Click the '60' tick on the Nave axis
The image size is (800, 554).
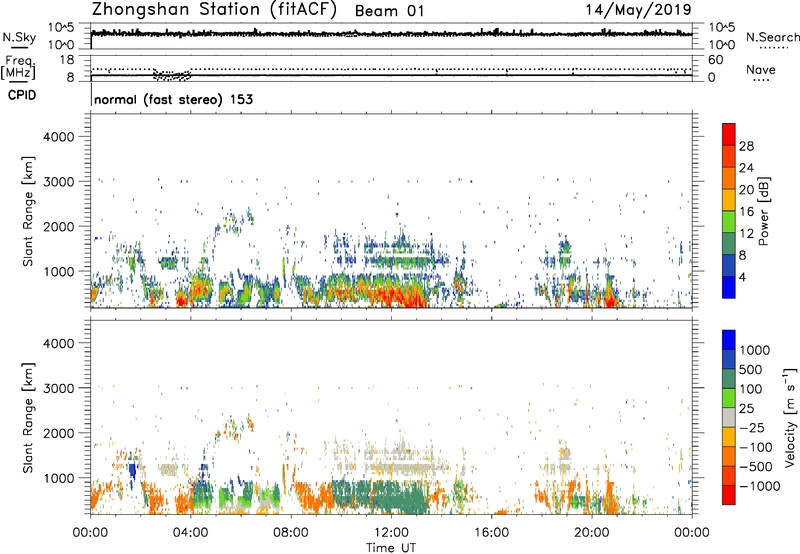715,60
